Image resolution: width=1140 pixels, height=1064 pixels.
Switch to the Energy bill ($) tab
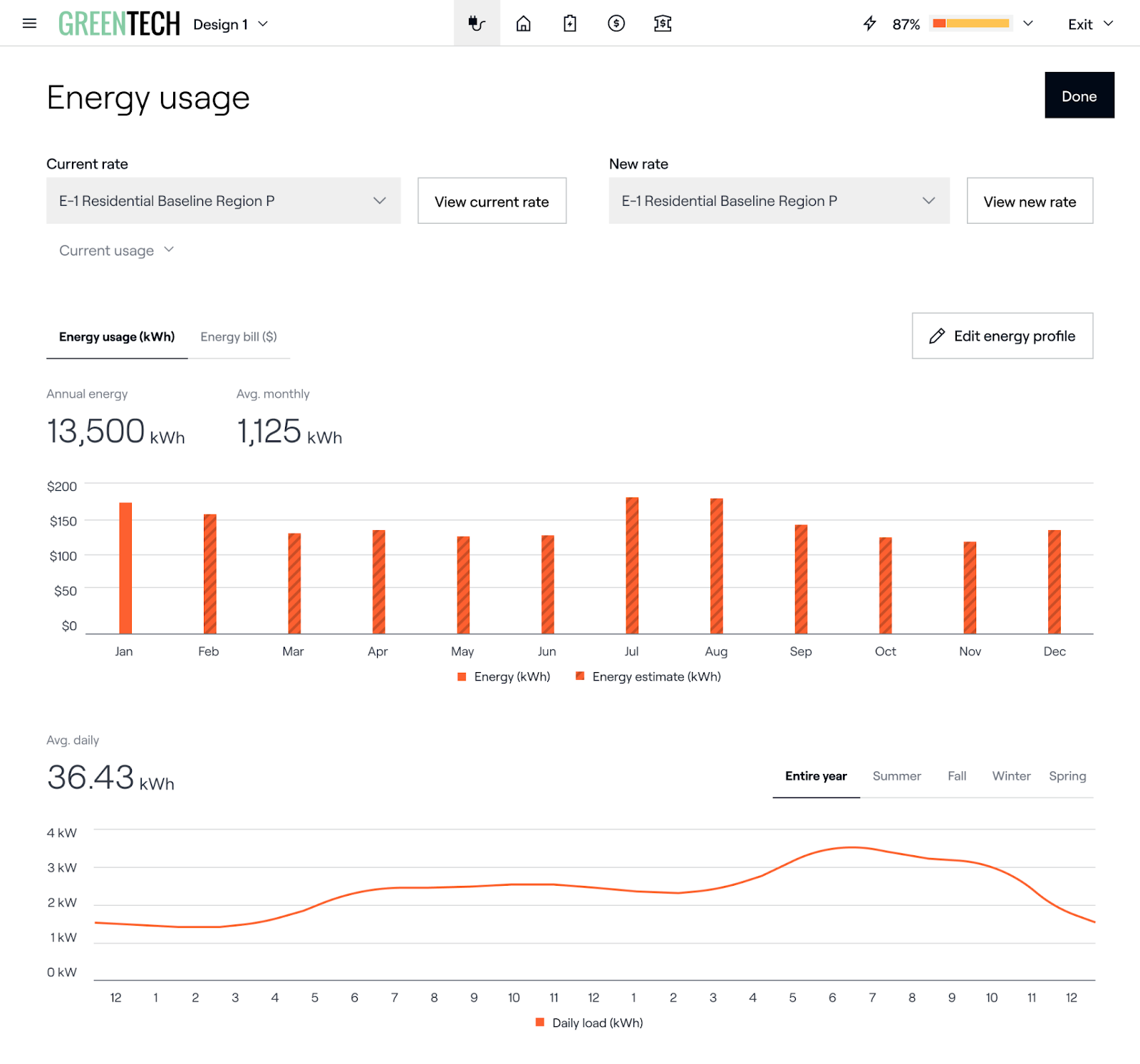click(x=239, y=337)
